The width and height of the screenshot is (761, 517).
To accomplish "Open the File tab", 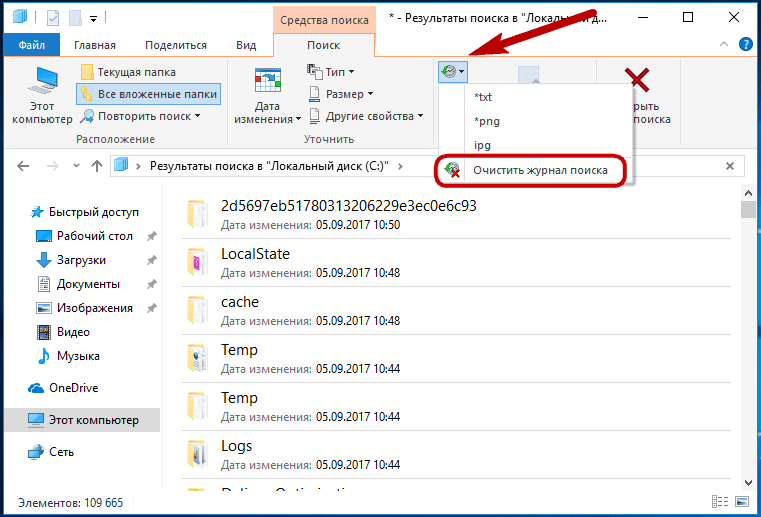I will point(32,45).
